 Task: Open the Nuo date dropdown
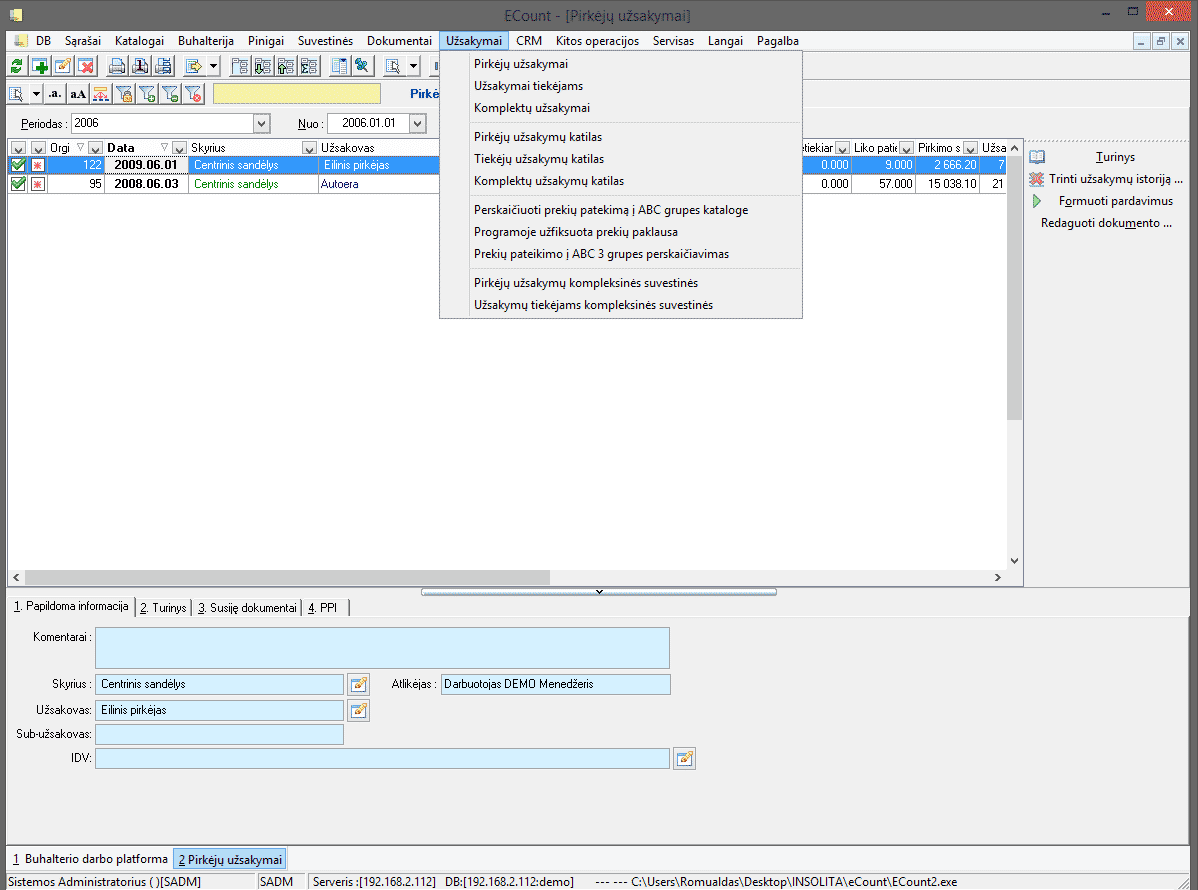(417, 124)
